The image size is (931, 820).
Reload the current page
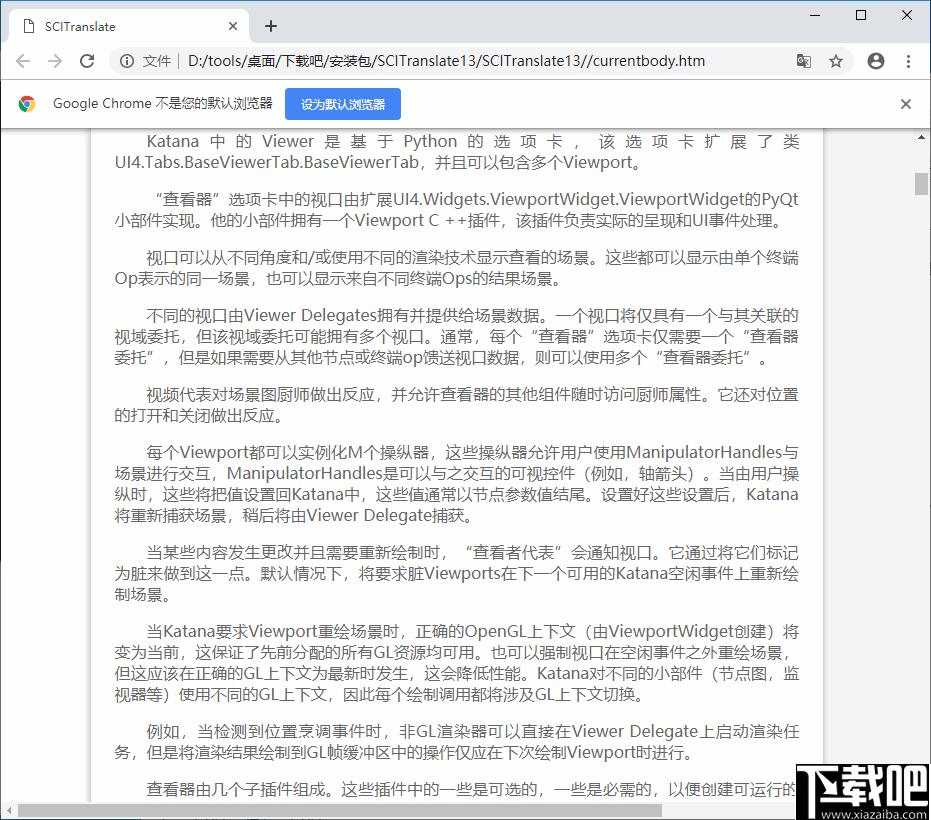pos(87,61)
